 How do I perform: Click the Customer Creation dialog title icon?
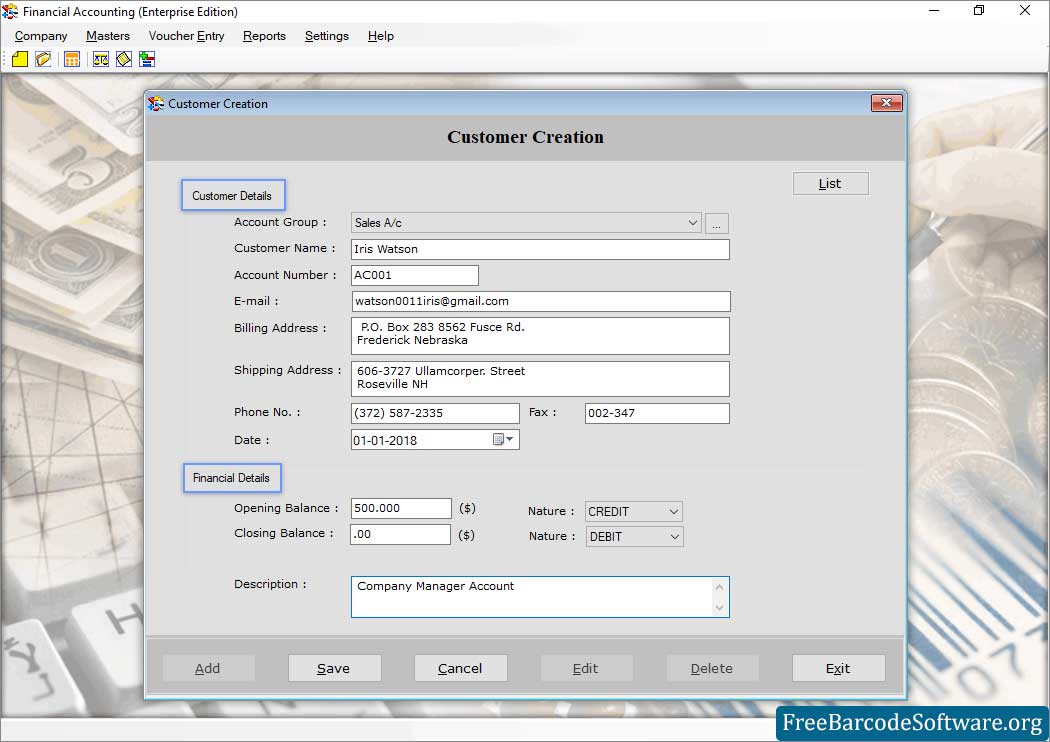coord(156,104)
